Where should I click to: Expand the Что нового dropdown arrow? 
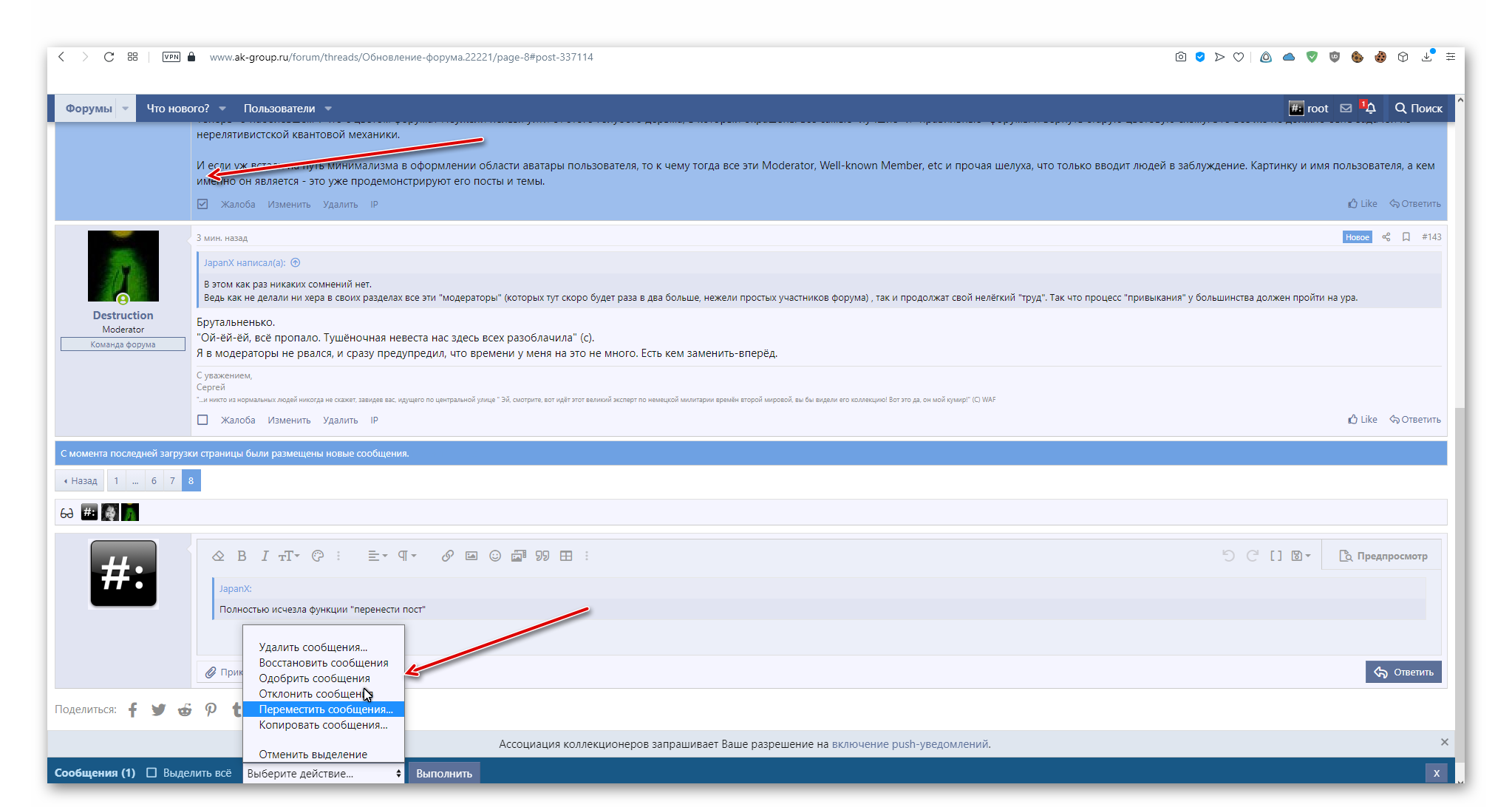222,109
